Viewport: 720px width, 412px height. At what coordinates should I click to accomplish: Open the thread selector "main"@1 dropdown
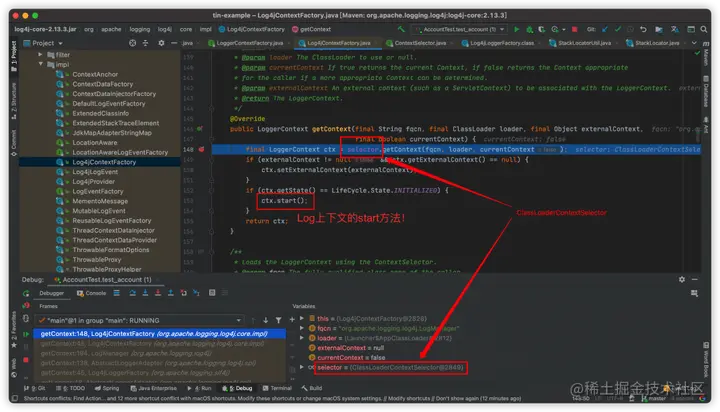pos(139,320)
